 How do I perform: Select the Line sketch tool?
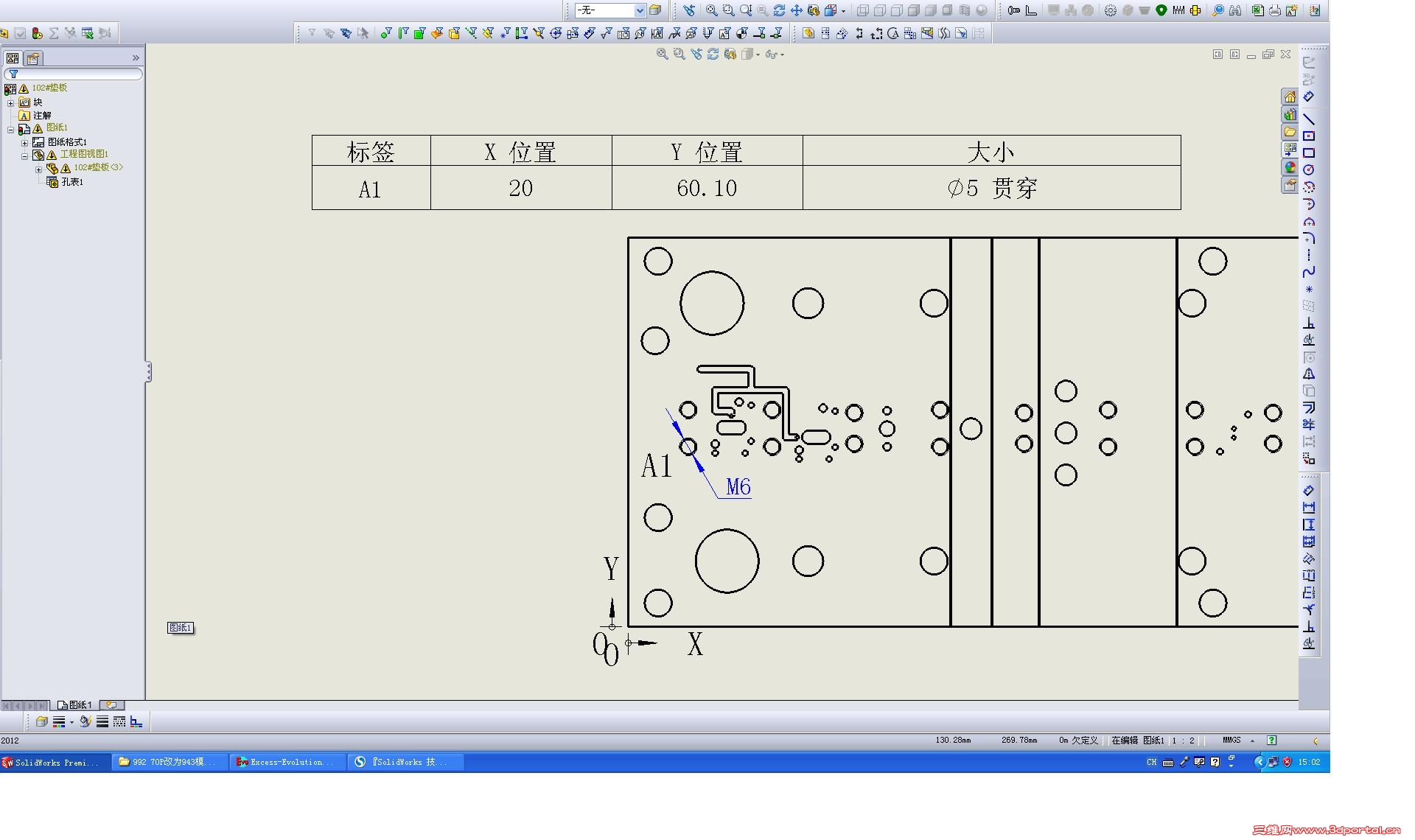point(1309,119)
